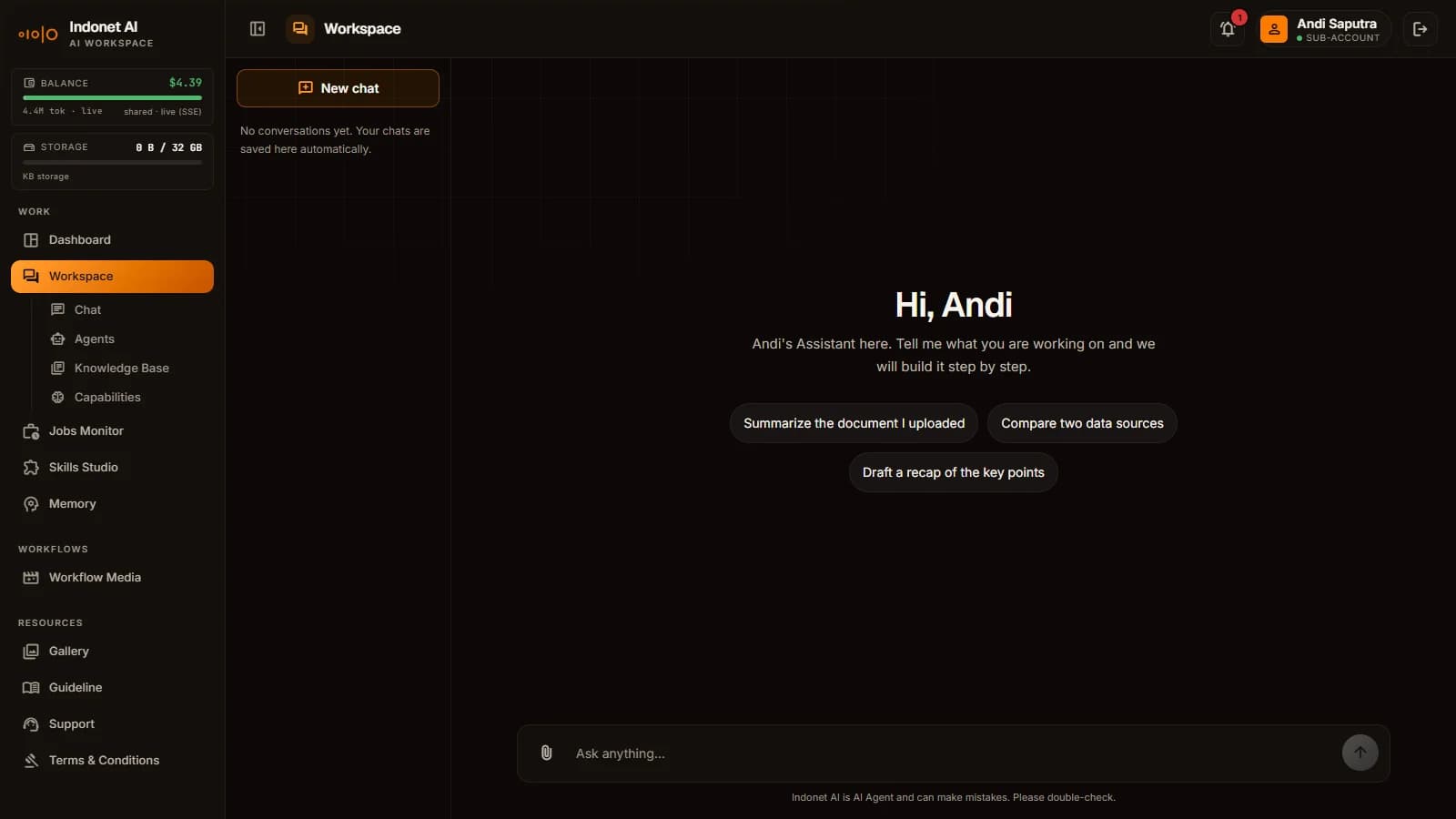Screen dimensions: 1456x819
Task: Click the Skills Studio puzzle icon
Action: pos(31,468)
